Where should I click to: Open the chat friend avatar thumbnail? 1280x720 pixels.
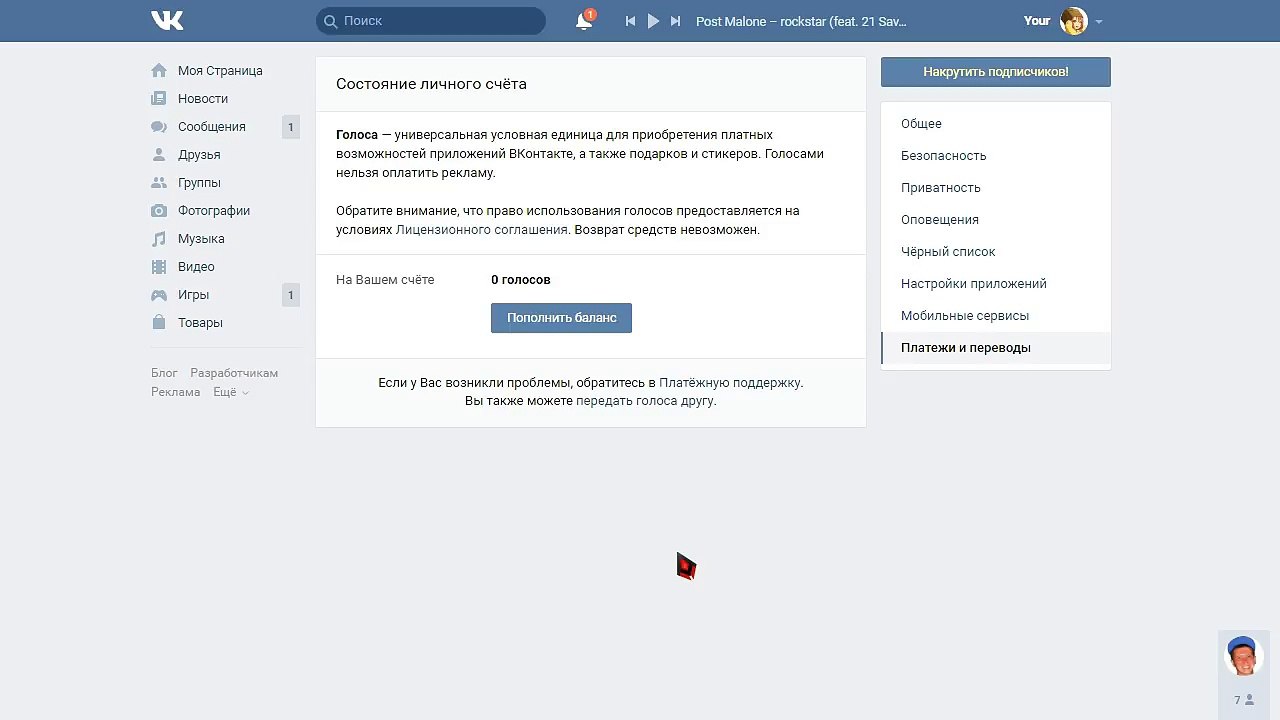(1244, 656)
